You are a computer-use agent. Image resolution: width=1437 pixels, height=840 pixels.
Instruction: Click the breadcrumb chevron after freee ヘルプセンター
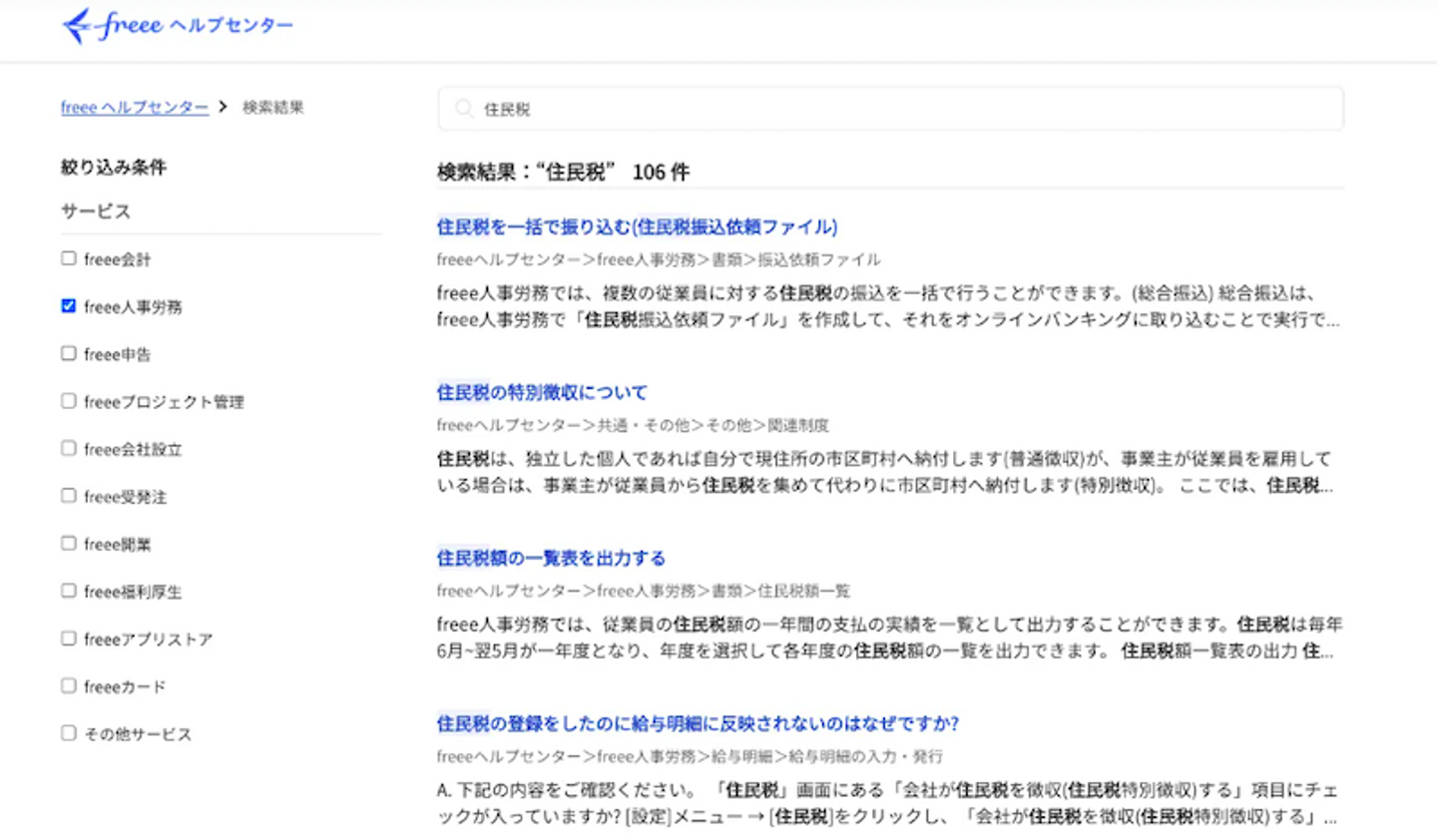223,106
